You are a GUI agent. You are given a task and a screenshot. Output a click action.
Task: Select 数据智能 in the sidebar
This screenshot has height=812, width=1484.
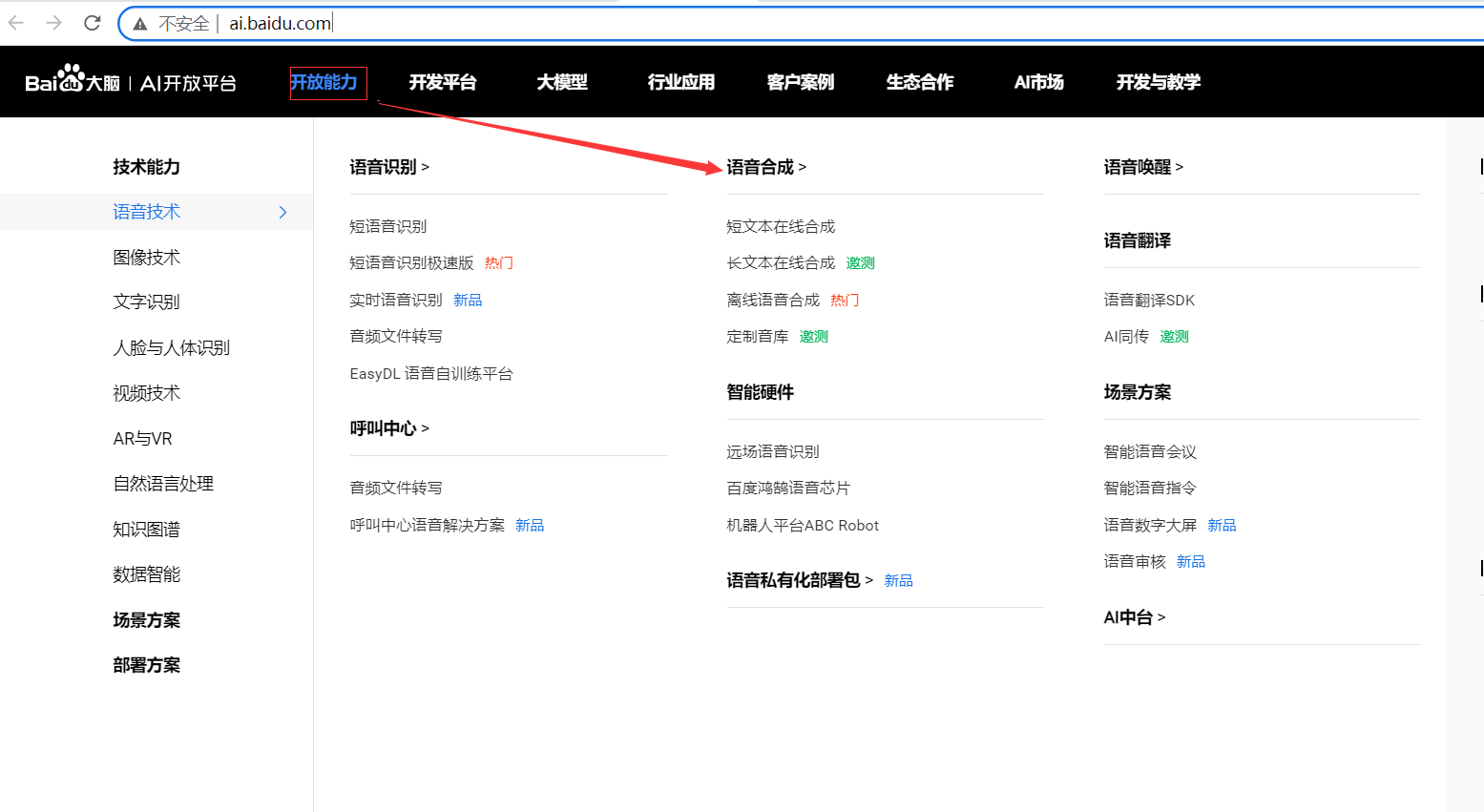(x=146, y=574)
